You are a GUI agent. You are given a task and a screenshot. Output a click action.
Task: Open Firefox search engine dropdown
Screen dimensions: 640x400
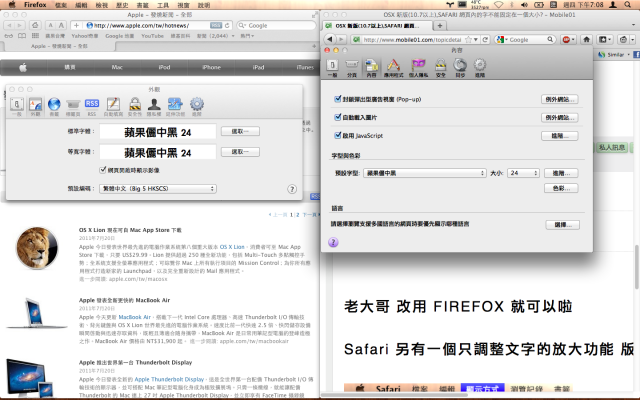(502, 40)
